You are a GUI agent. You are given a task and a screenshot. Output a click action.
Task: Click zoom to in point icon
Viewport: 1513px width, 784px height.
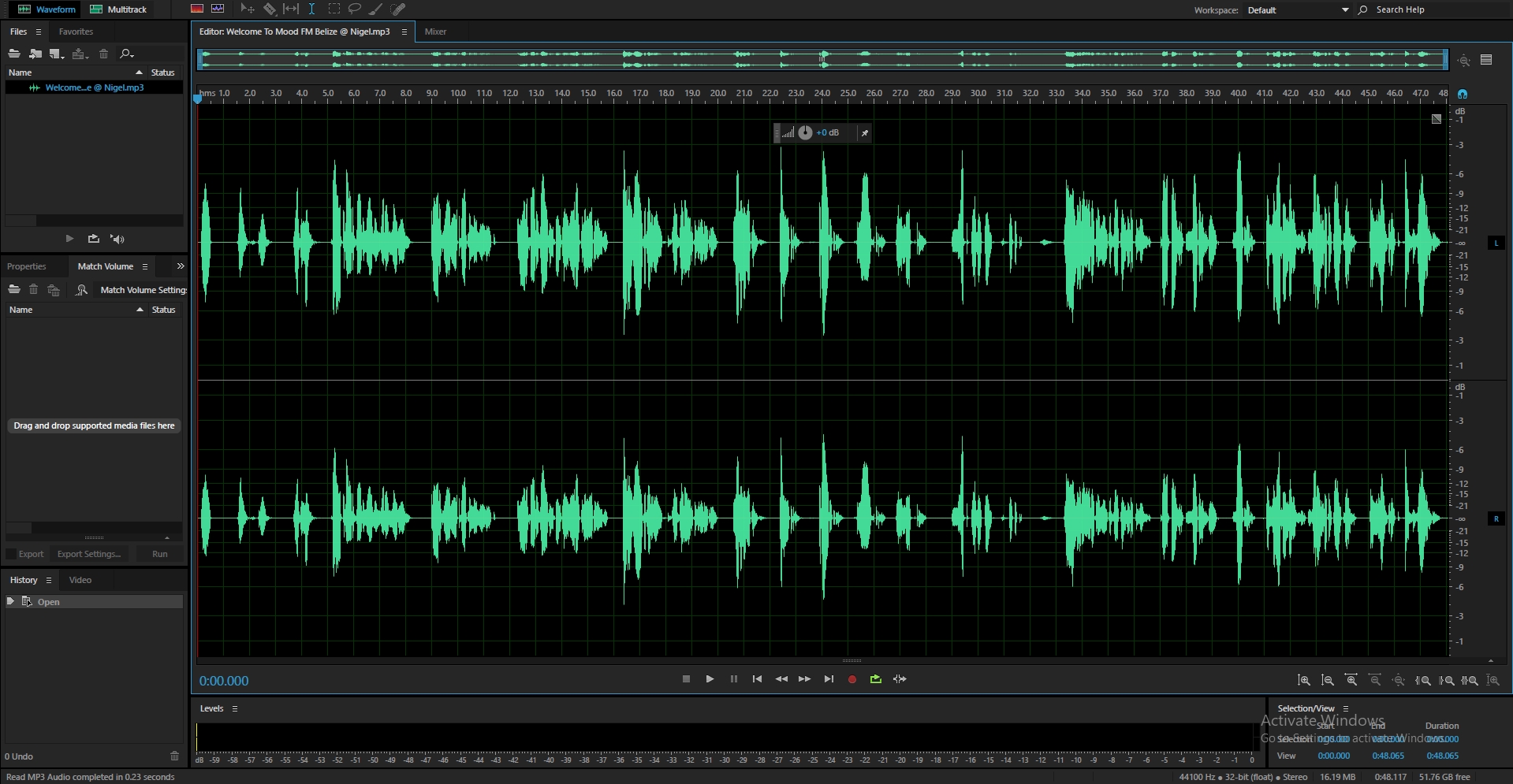pyautogui.click(x=1423, y=680)
